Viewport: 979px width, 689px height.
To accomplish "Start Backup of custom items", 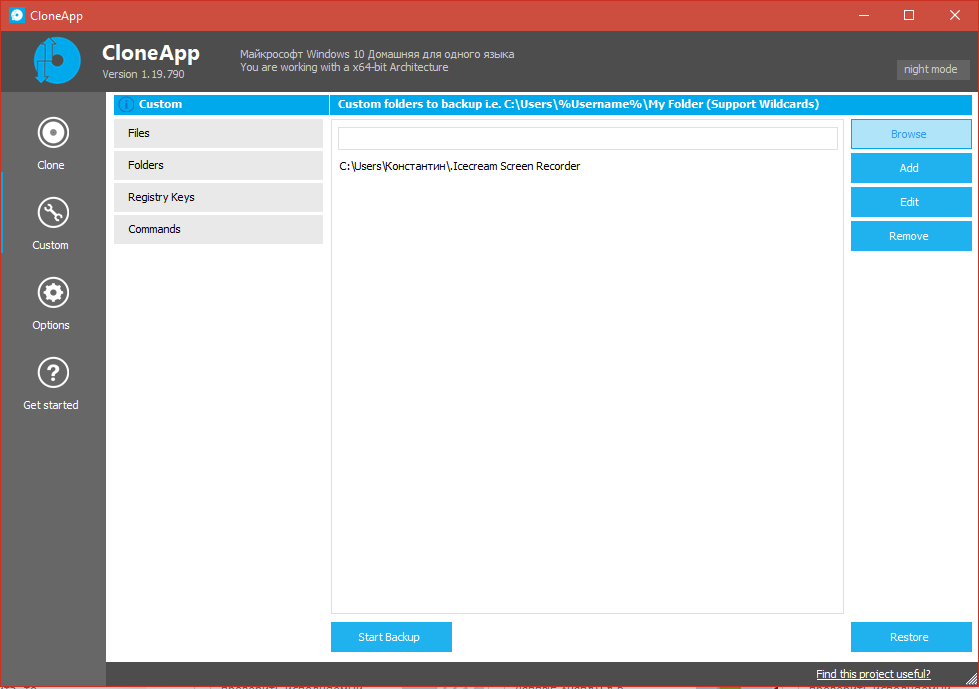I will click(x=391, y=637).
